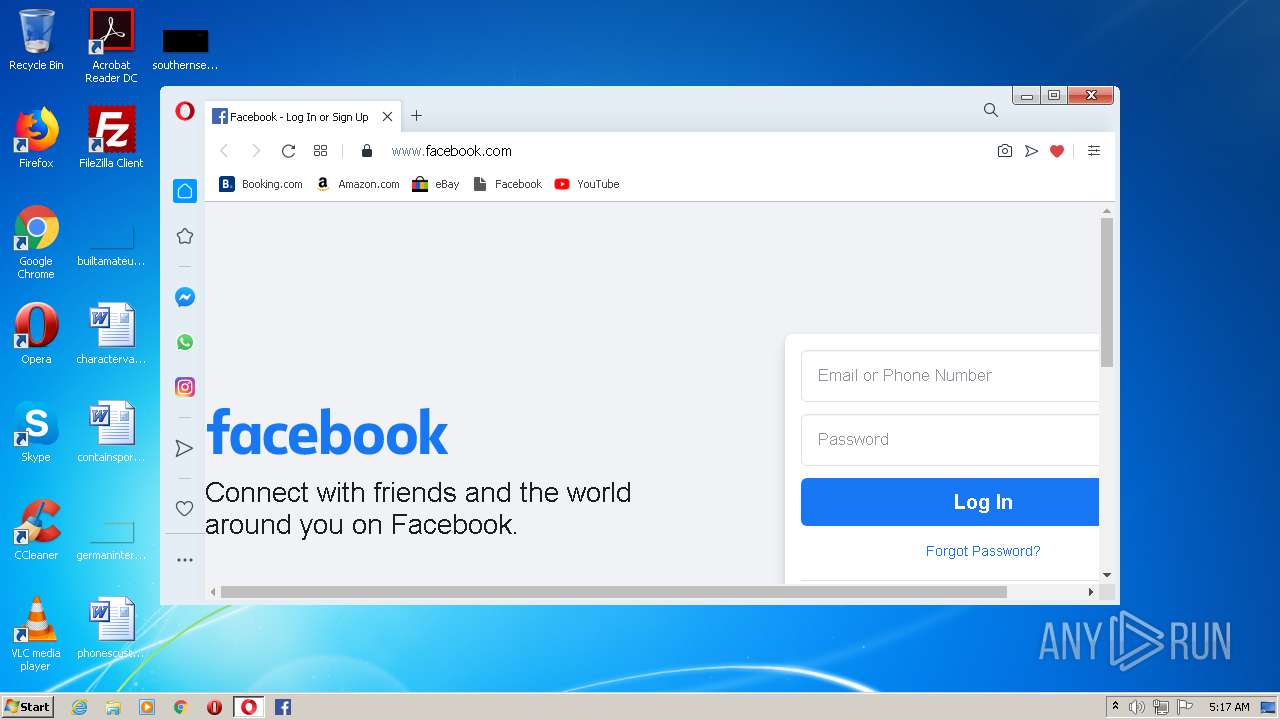This screenshot has width=1280, height=720.
Task: Show hidden tray icons arrow
Action: [x=1115, y=707]
